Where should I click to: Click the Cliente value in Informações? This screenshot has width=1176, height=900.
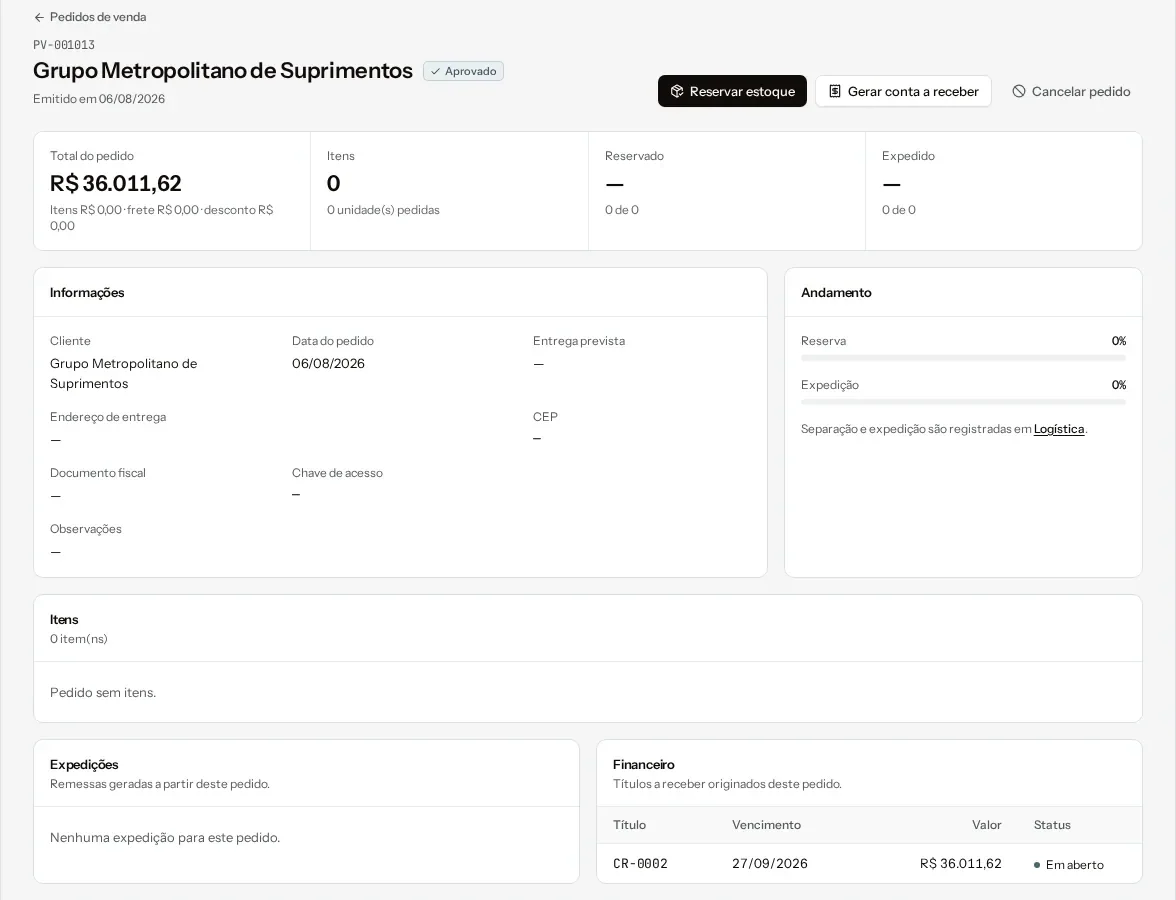coord(124,374)
